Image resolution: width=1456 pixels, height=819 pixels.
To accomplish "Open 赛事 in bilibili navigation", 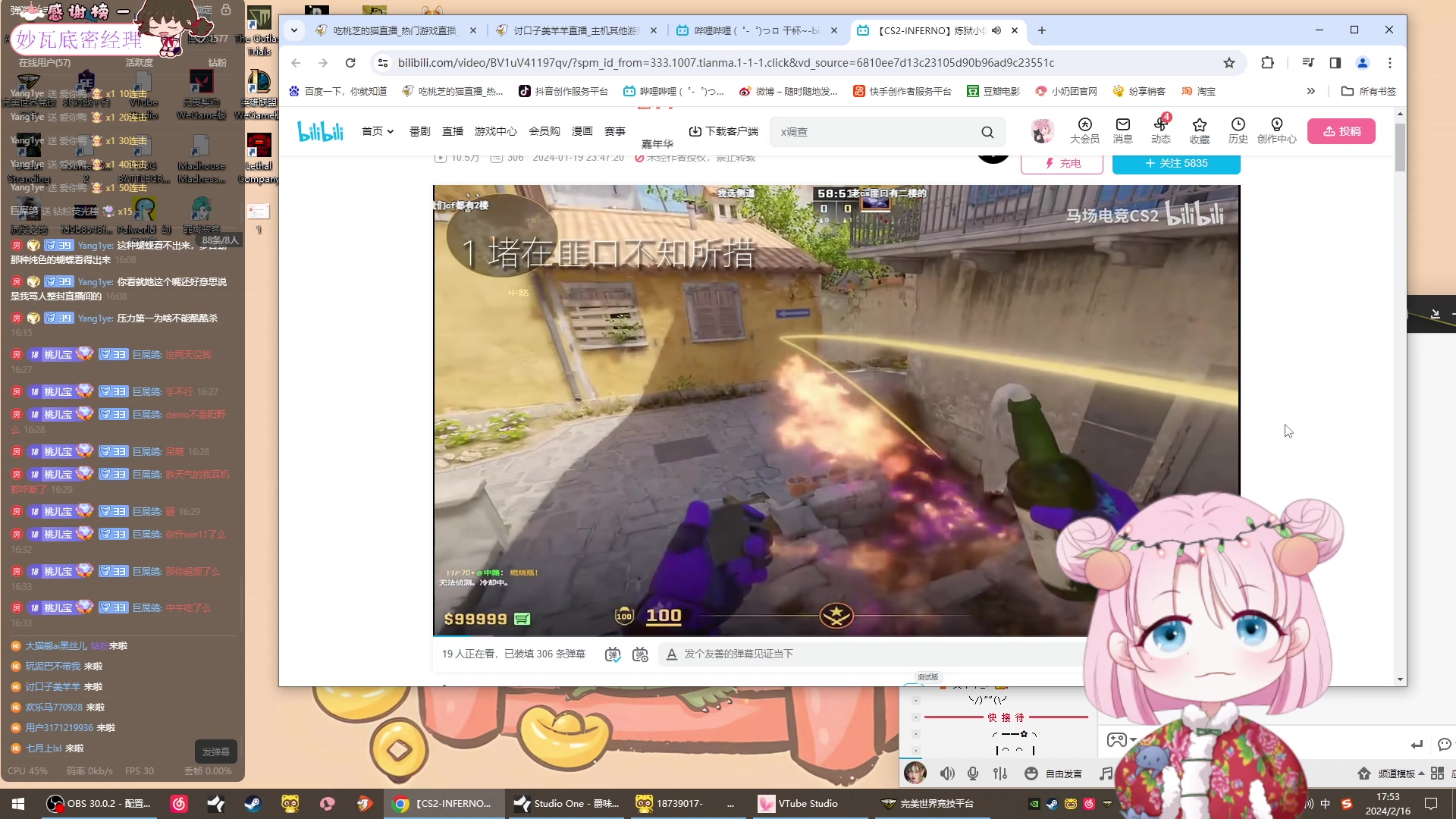I will point(615,131).
